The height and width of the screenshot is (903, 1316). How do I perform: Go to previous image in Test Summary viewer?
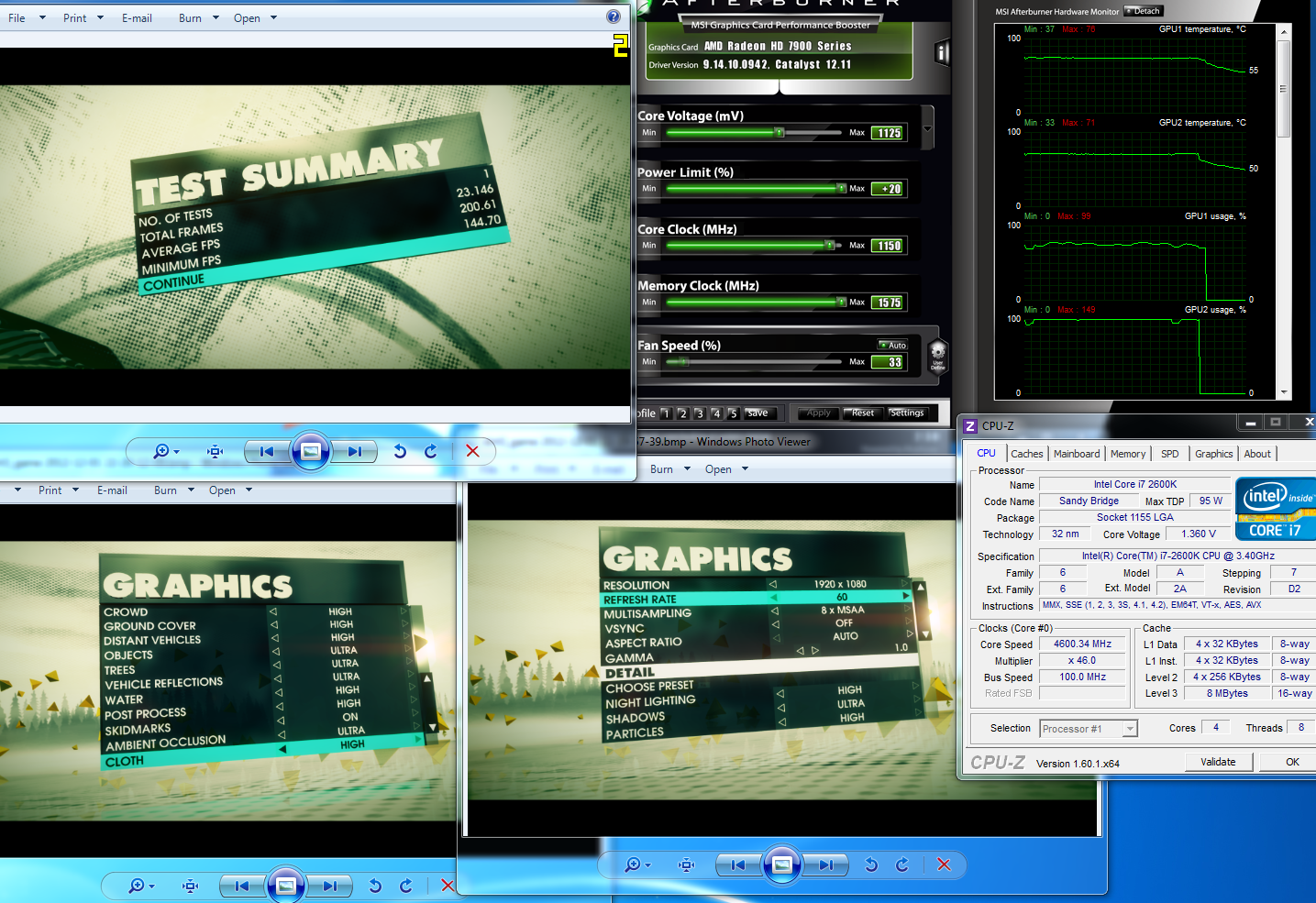(x=267, y=451)
